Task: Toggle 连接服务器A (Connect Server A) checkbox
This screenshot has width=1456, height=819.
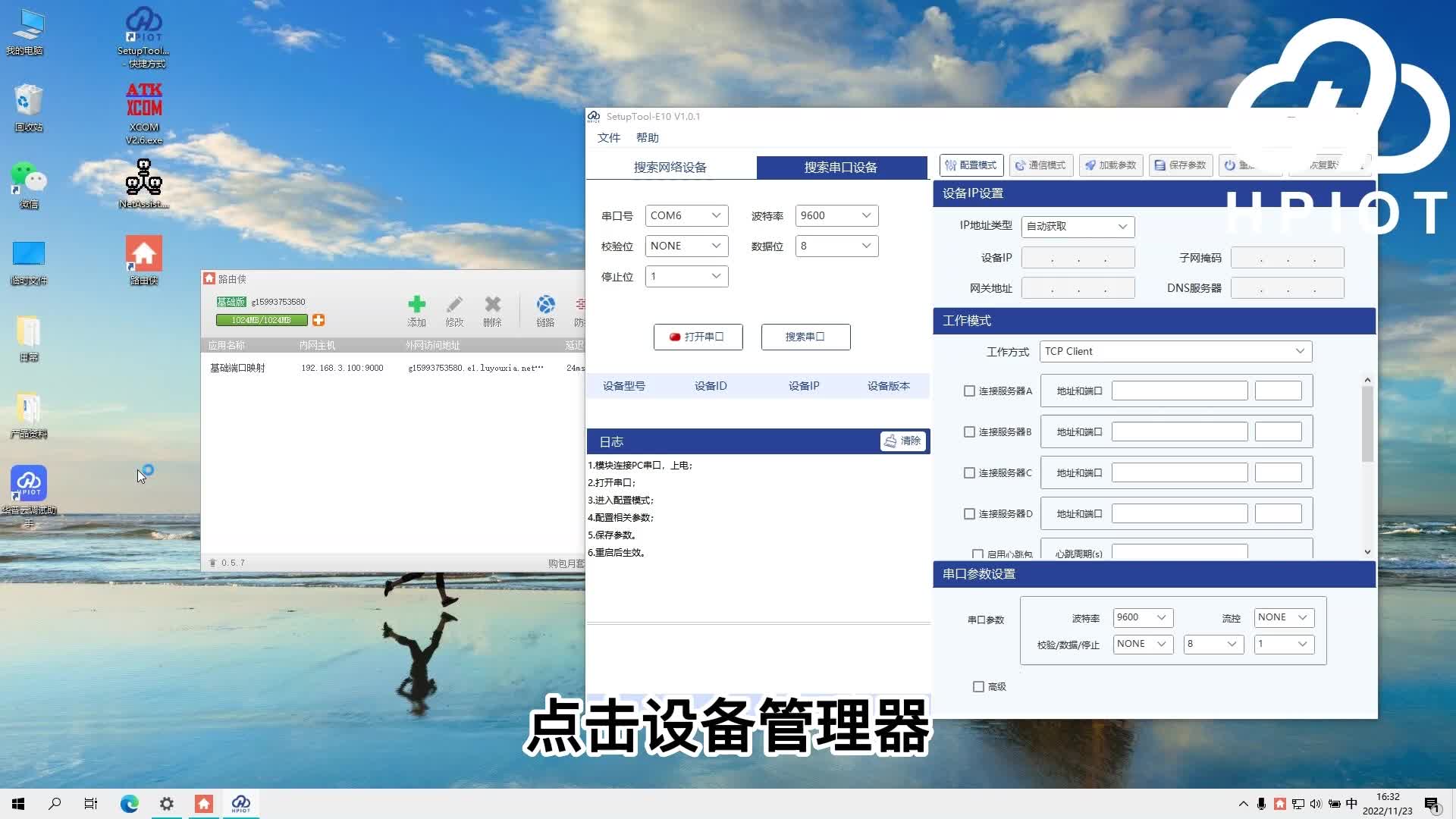Action: pos(968,390)
